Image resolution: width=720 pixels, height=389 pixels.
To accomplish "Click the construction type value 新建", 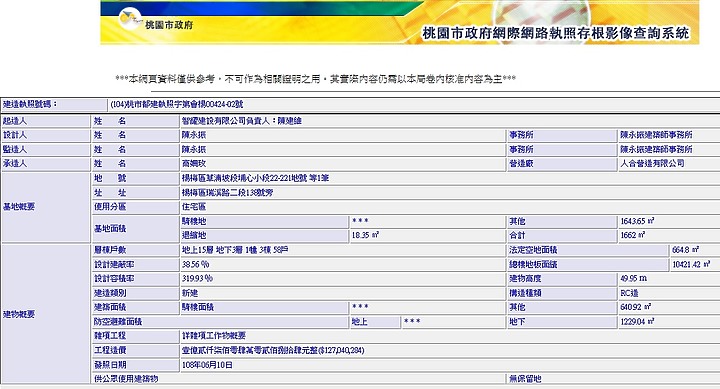I will (190, 293).
